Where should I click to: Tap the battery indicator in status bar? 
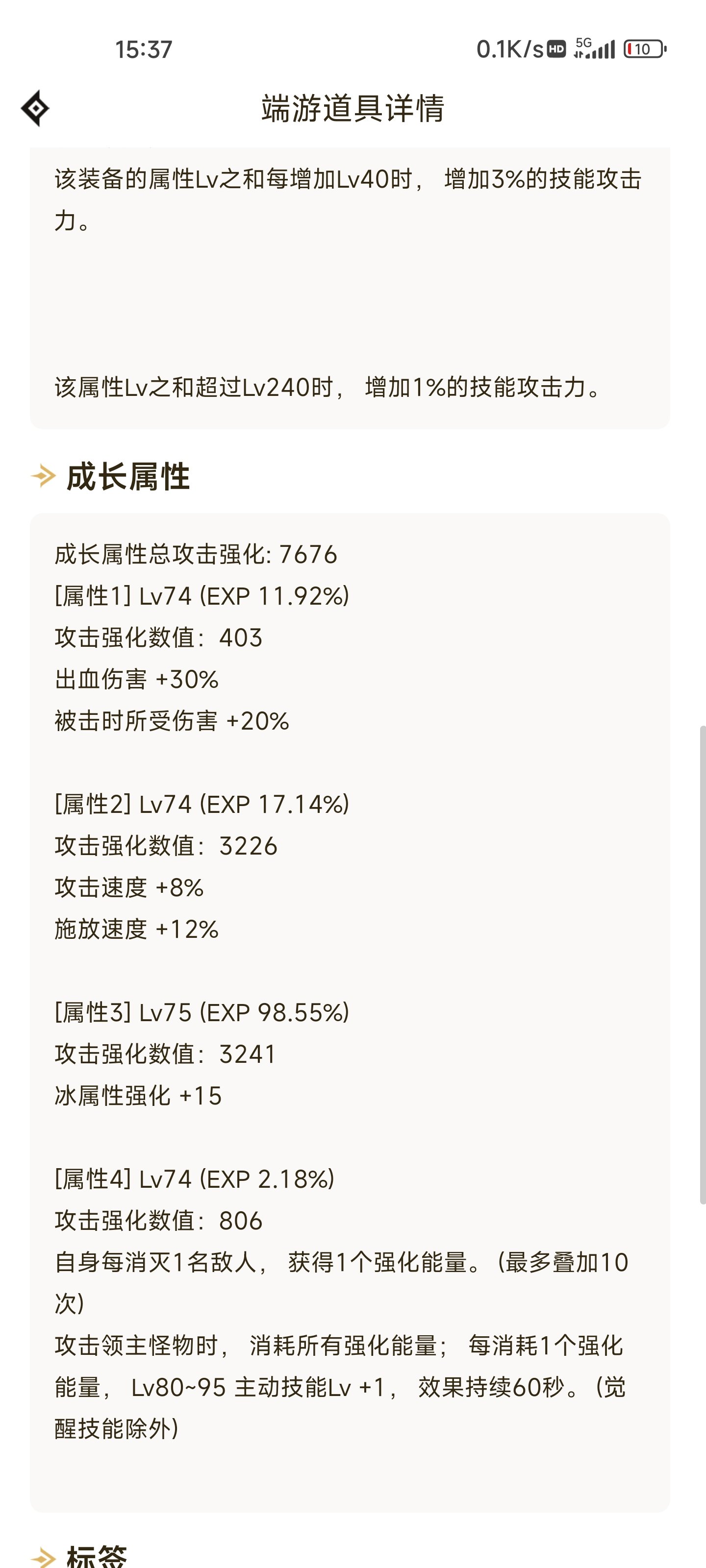[x=645, y=49]
